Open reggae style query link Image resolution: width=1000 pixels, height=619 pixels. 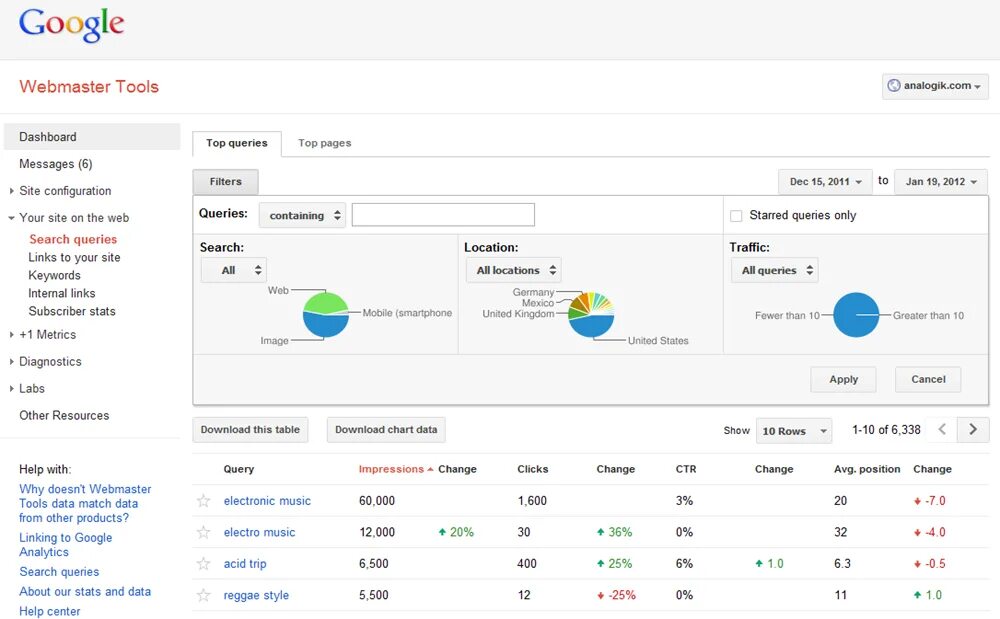(256, 595)
